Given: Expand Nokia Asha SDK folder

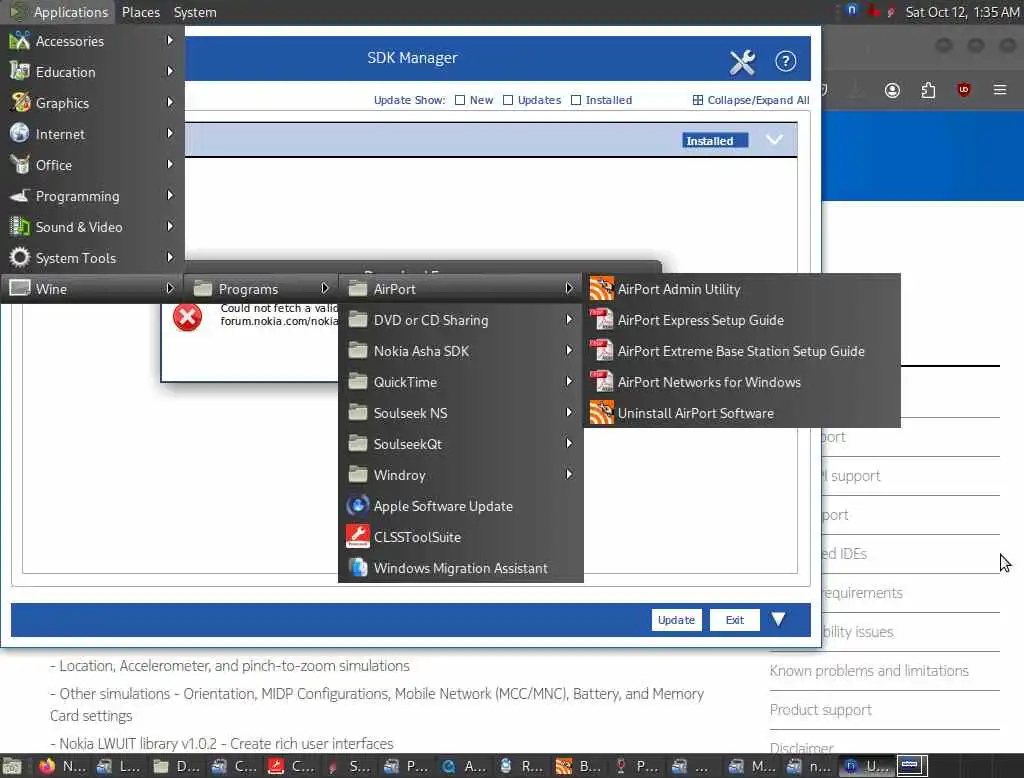Looking at the screenshot, I should [460, 351].
